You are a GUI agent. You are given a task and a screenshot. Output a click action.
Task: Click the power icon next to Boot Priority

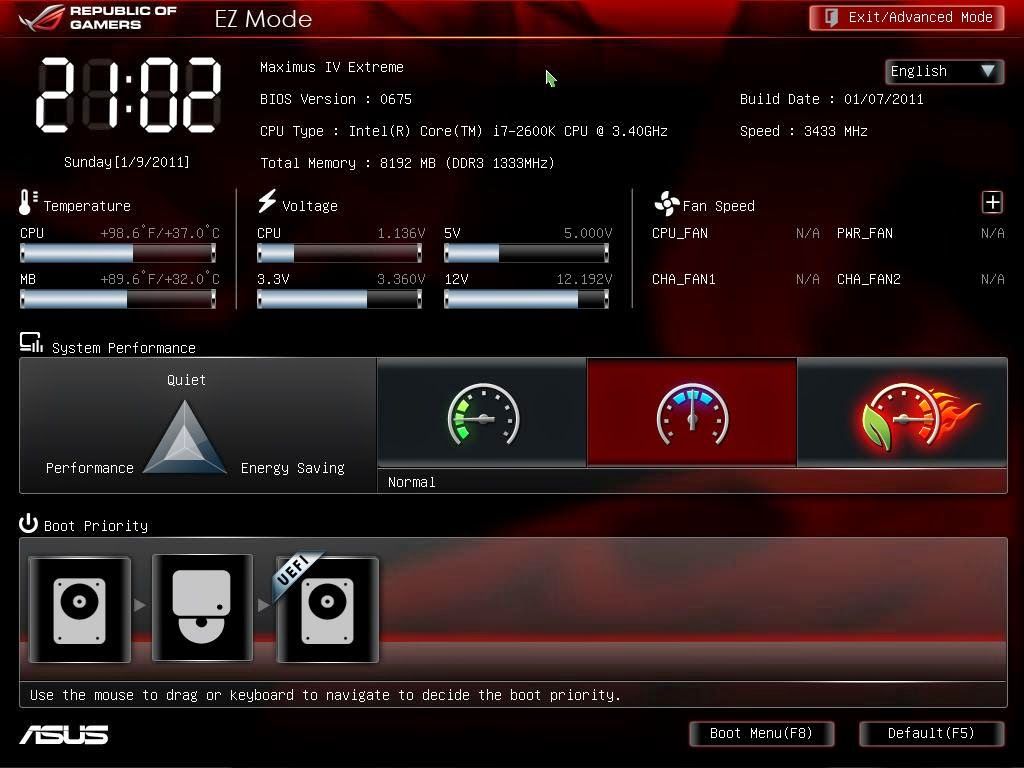(28, 524)
